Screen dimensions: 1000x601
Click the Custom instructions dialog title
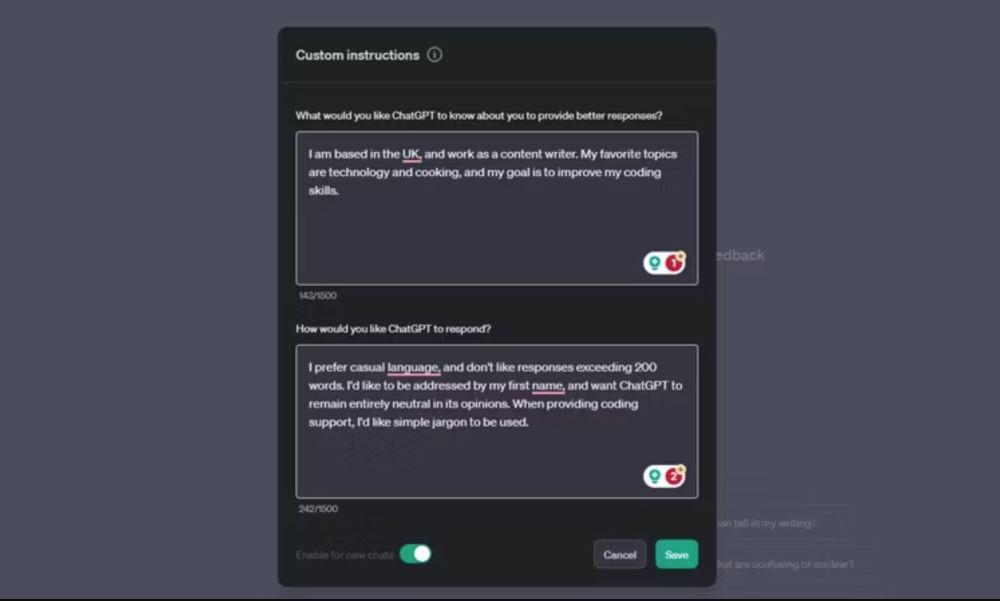pyautogui.click(x=357, y=56)
